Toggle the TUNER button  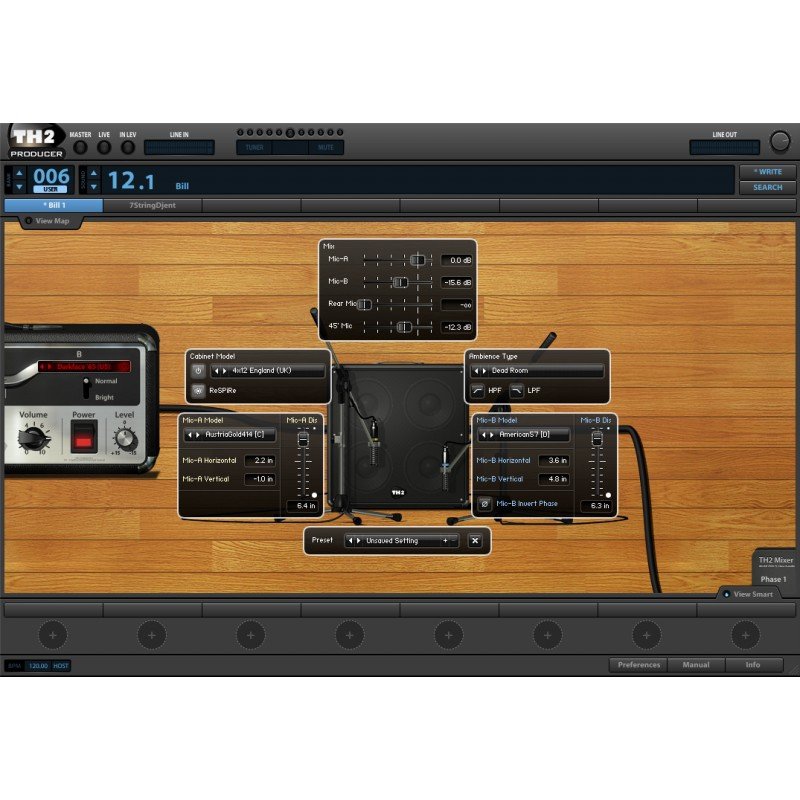254,148
